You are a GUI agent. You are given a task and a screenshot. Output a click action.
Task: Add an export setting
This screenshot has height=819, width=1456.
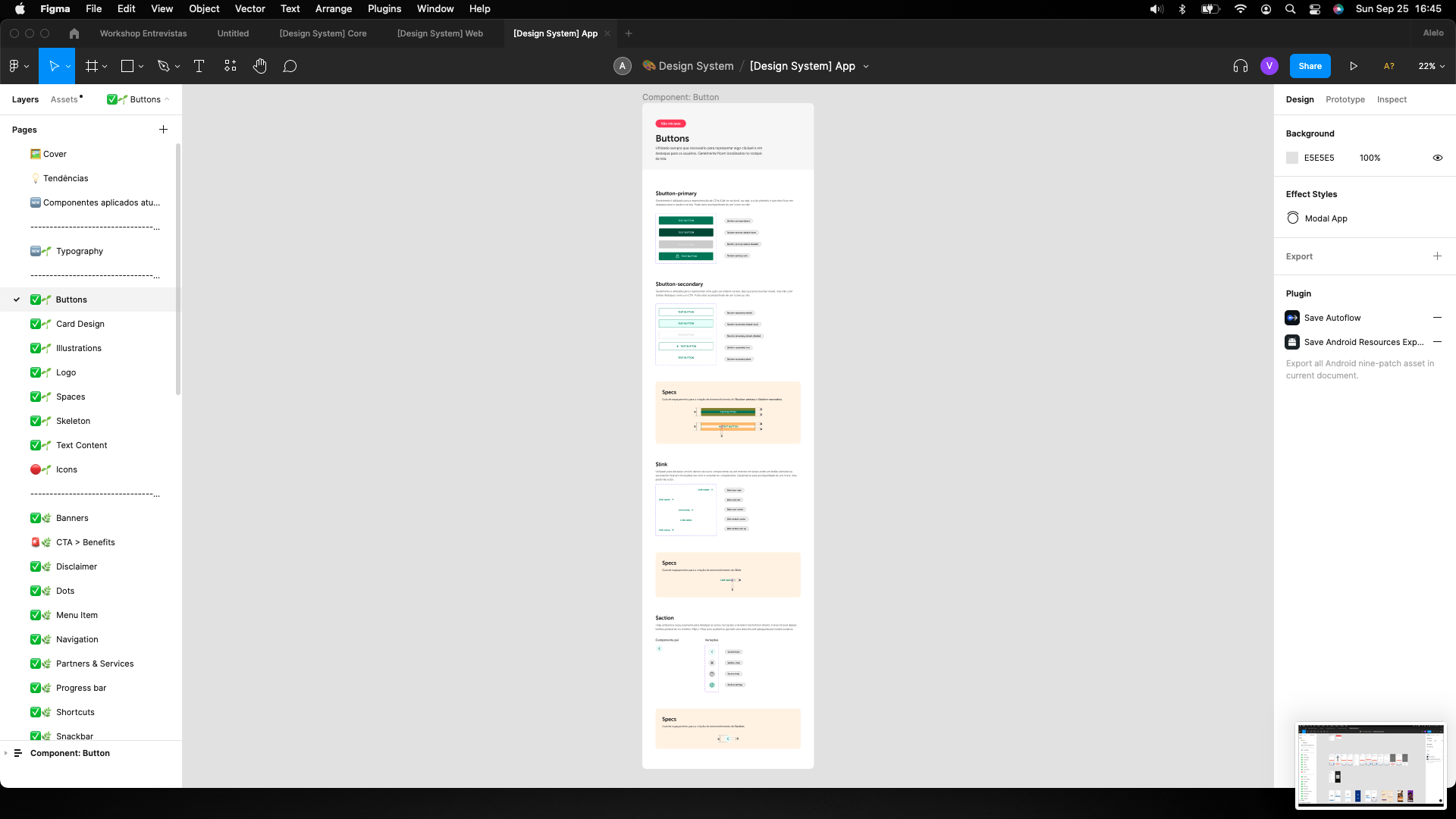pos(1437,256)
